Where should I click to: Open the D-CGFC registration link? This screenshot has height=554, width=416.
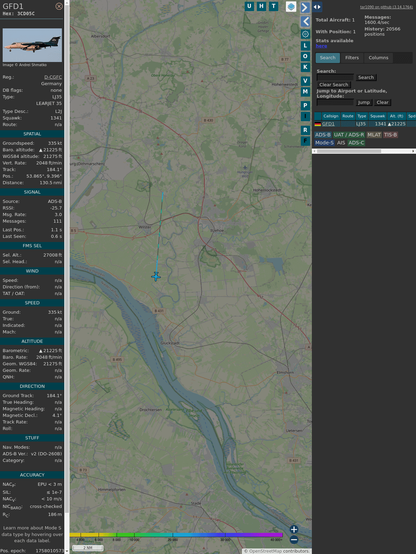point(53,77)
